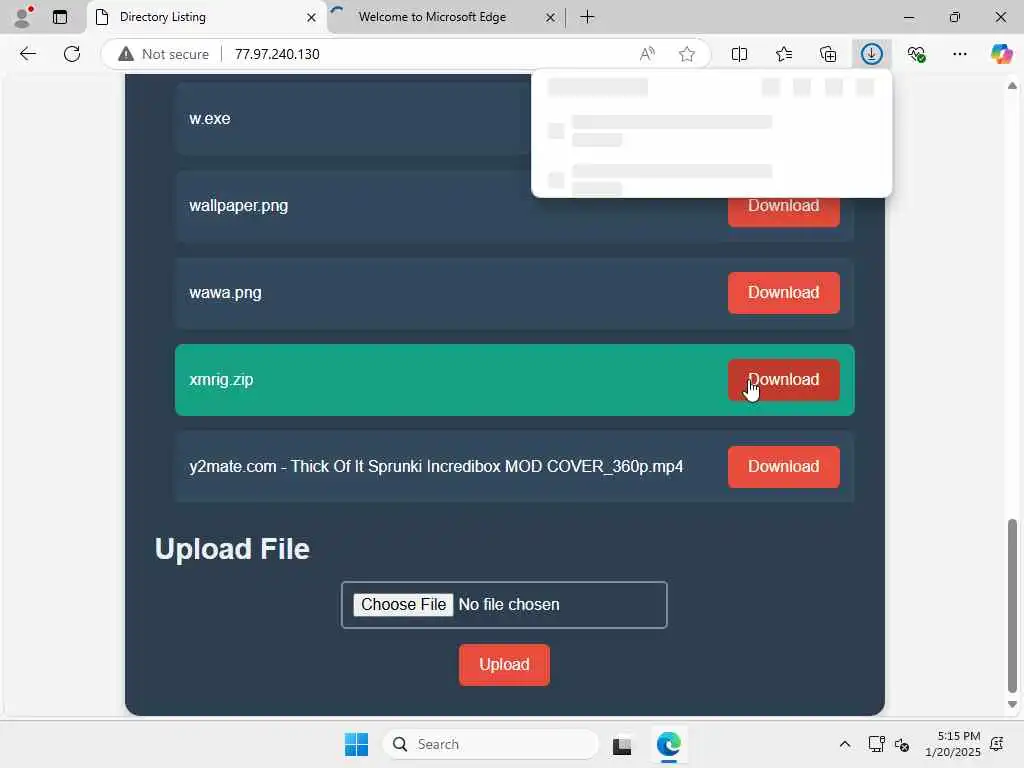The image size is (1024, 768).
Task: Click the Choose File button
Action: 403,605
